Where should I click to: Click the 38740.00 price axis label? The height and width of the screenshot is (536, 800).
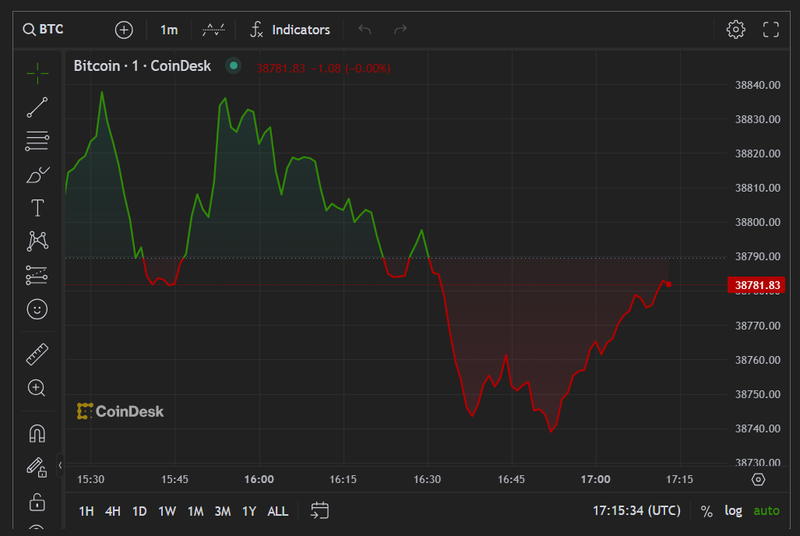tap(757, 428)
